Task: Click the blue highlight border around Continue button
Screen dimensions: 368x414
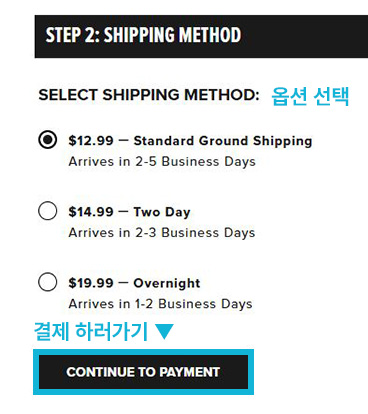Action: pos(143,352)
